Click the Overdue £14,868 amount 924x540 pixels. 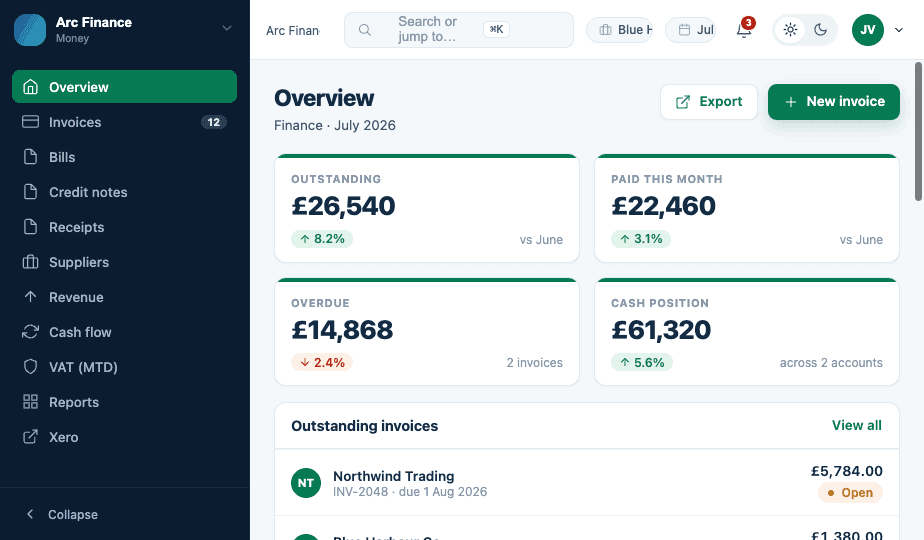tap(342, 330)
